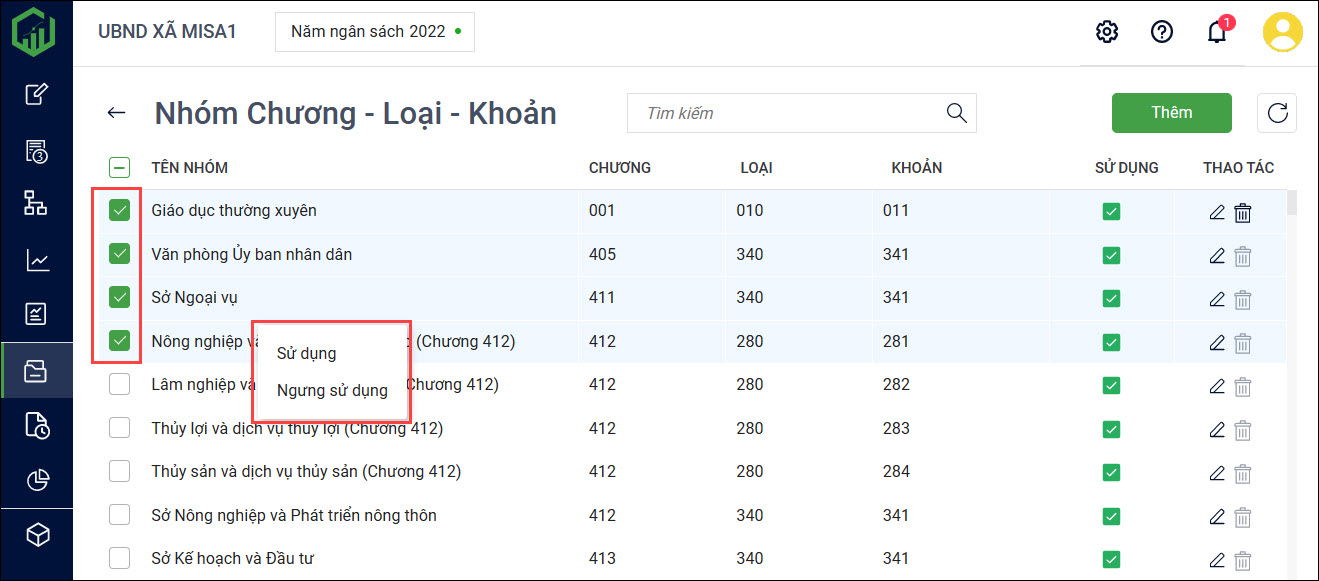Open the settings gear icon
This screenshot has width=1319, height=581.
click(x=1107, y=32)
